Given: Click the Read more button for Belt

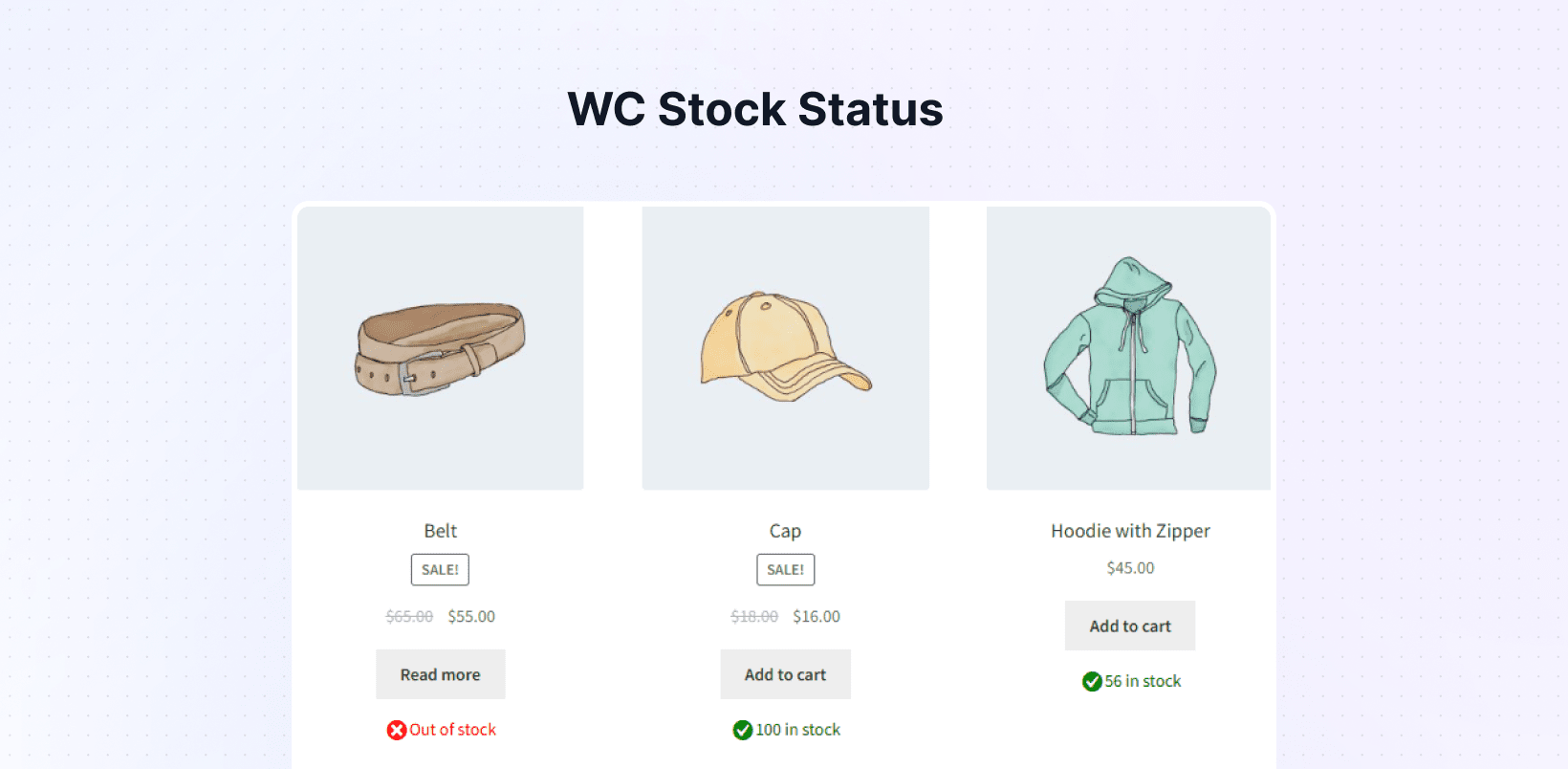Looking at the screenshot, I should click(441, 675).
